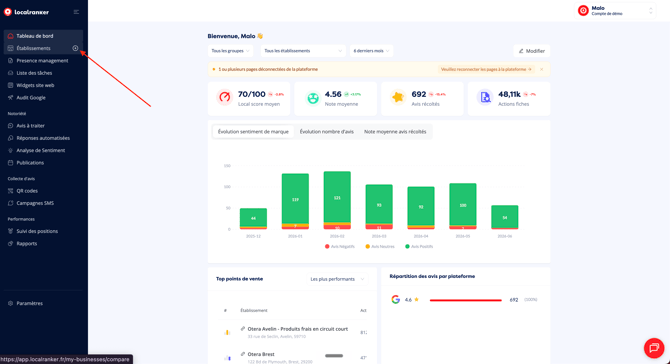Dismiss the disconnected pages warning banner
The height and width of the screenshot is (364, 670).
pyautogui.click(x=541, y=69)
